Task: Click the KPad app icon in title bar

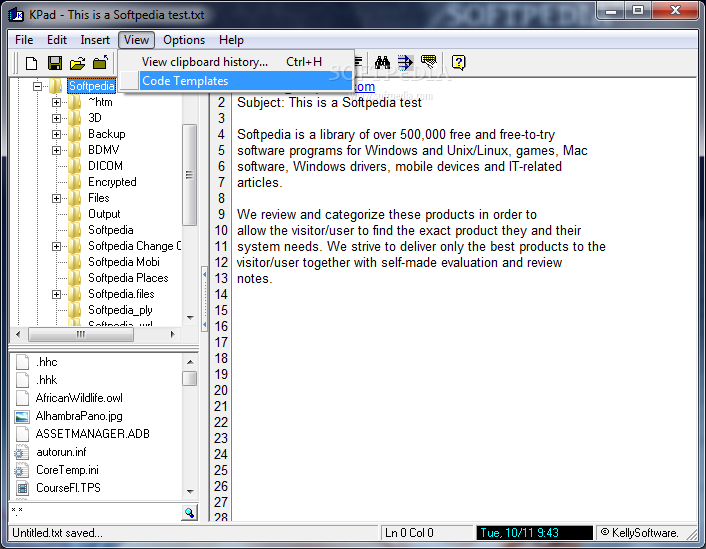Action: coord(16,15)
